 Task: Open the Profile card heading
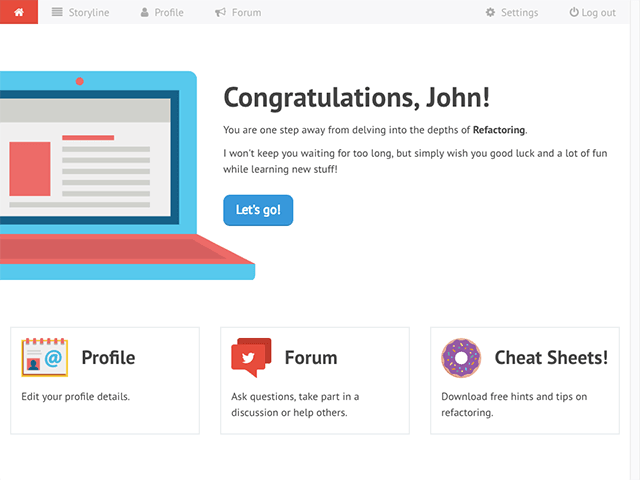(108, 358)
